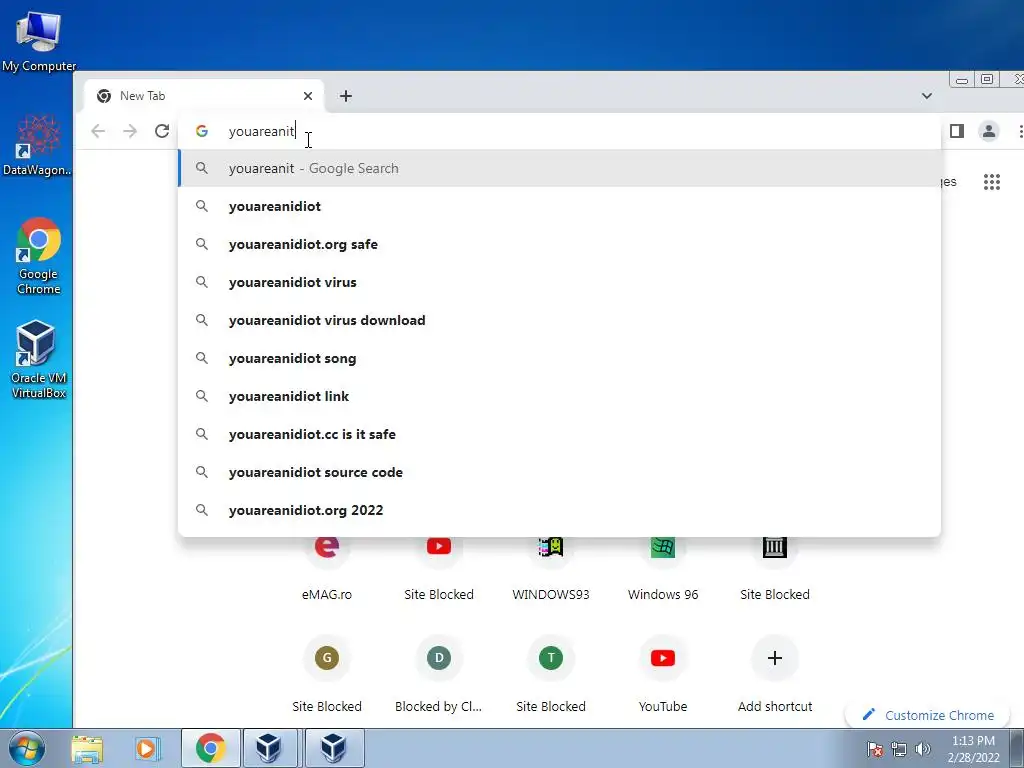Open the Site Blocked shortcut with G icon
Screen dimensions: 1024x768
(327, 676)
